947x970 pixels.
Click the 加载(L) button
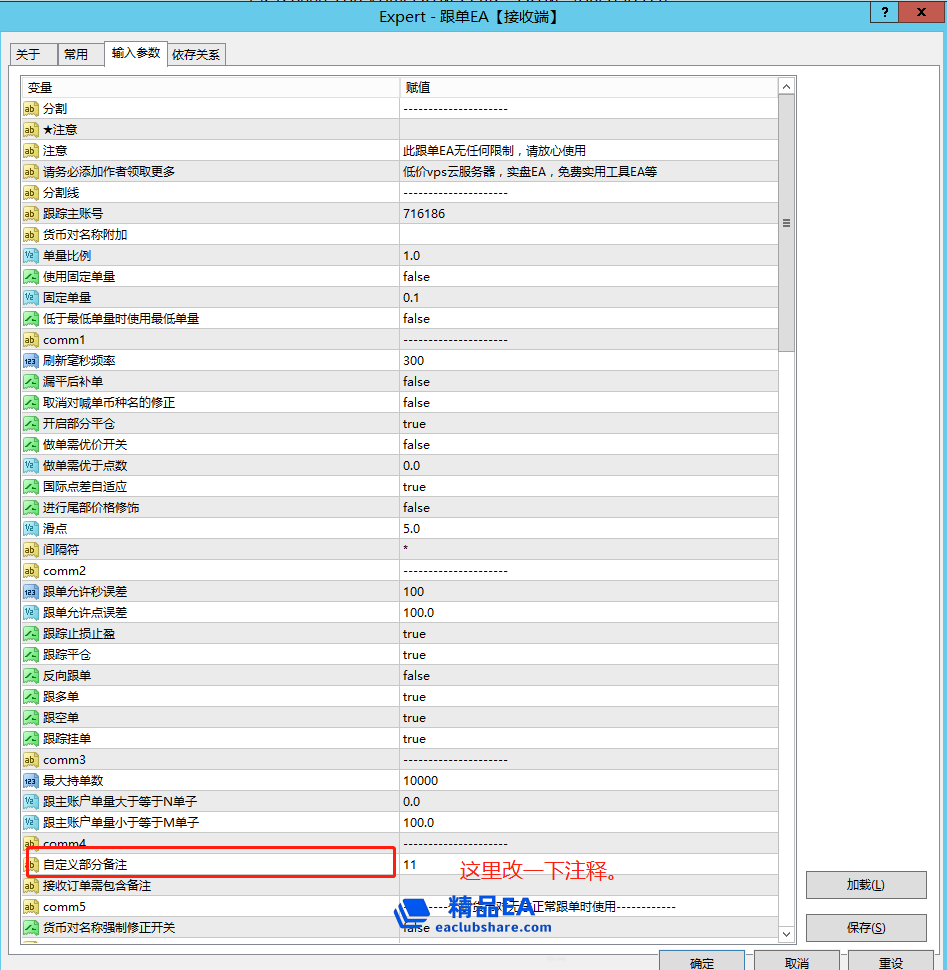point(864,884)
